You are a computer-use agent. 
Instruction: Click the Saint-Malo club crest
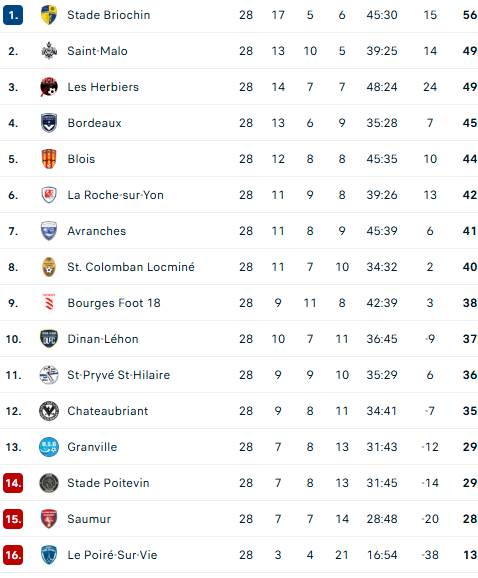coord(49,51)
